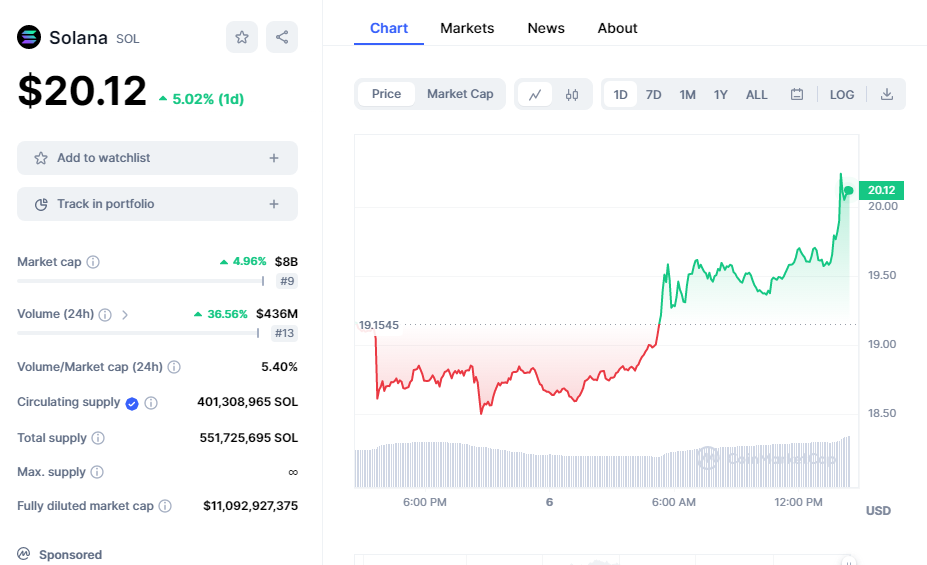Screen dimensions: 927x565
Task: Show Max. supply info icon
Action: [97, 472]
